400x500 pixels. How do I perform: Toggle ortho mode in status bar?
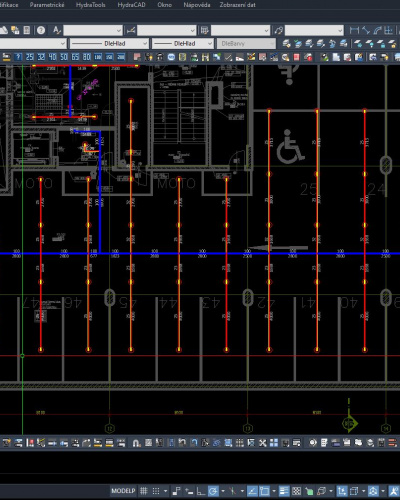point(201,491)
